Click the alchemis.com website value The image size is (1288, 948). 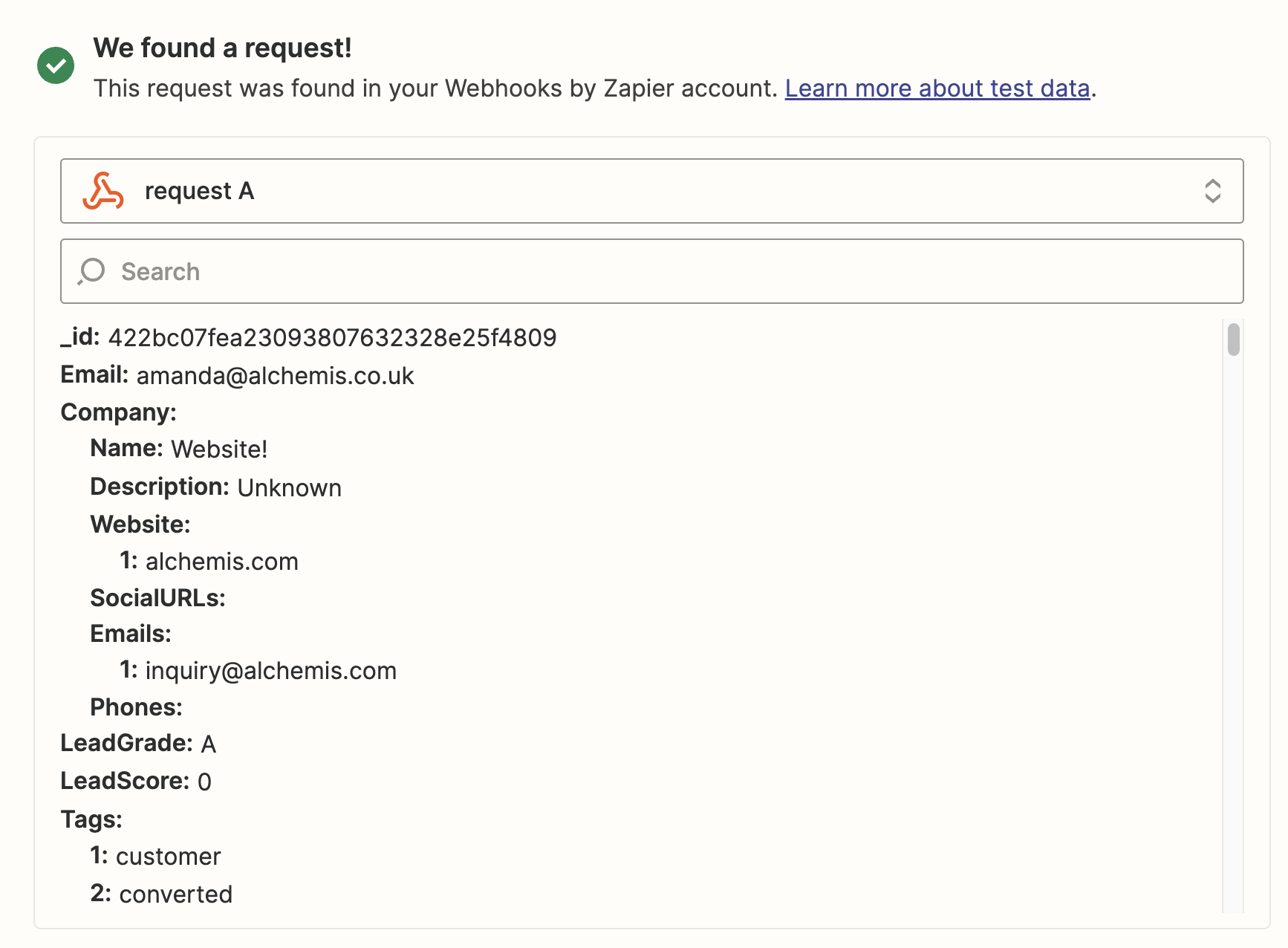(221, 562)
